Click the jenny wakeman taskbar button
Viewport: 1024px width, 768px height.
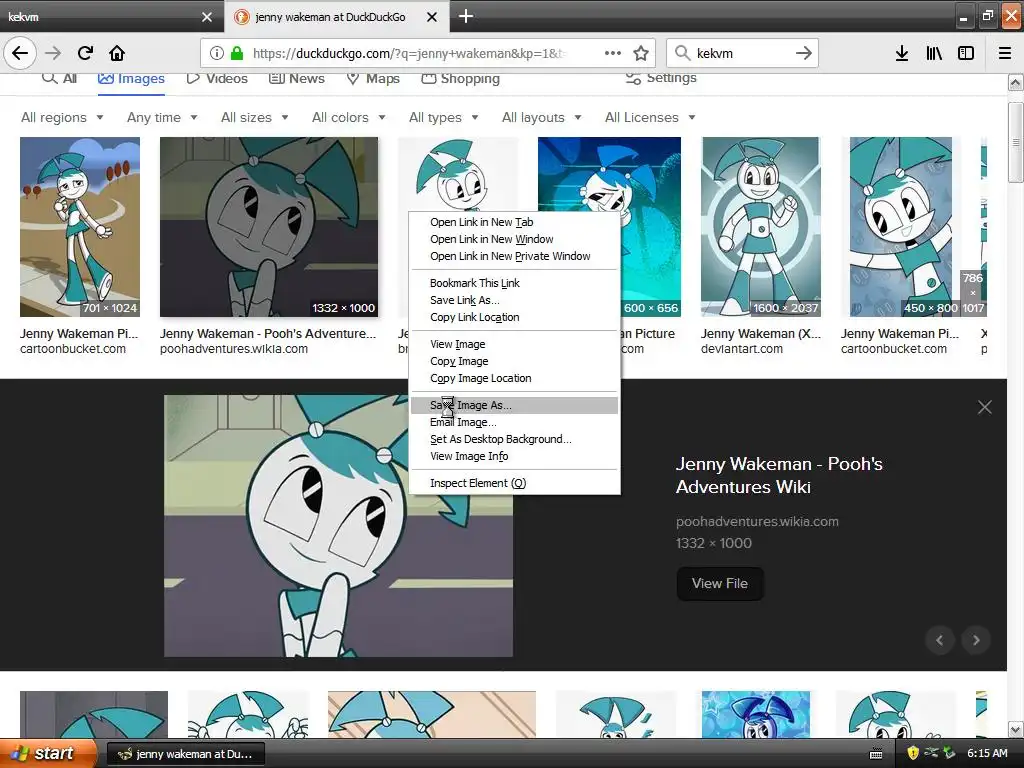coord(186,754)
